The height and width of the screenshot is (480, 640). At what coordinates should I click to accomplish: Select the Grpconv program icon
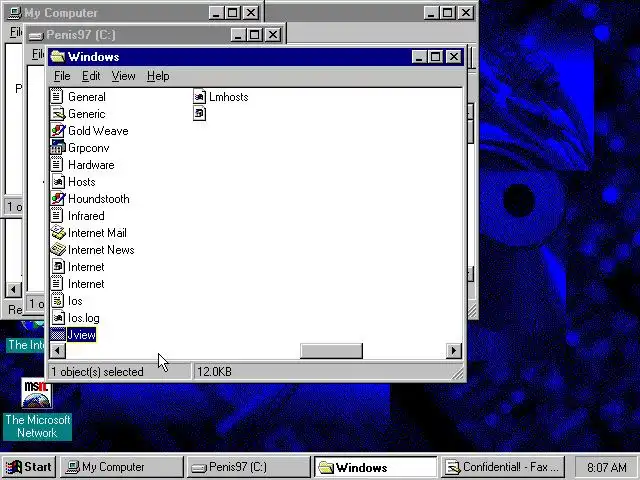click(x=57, y=148)
